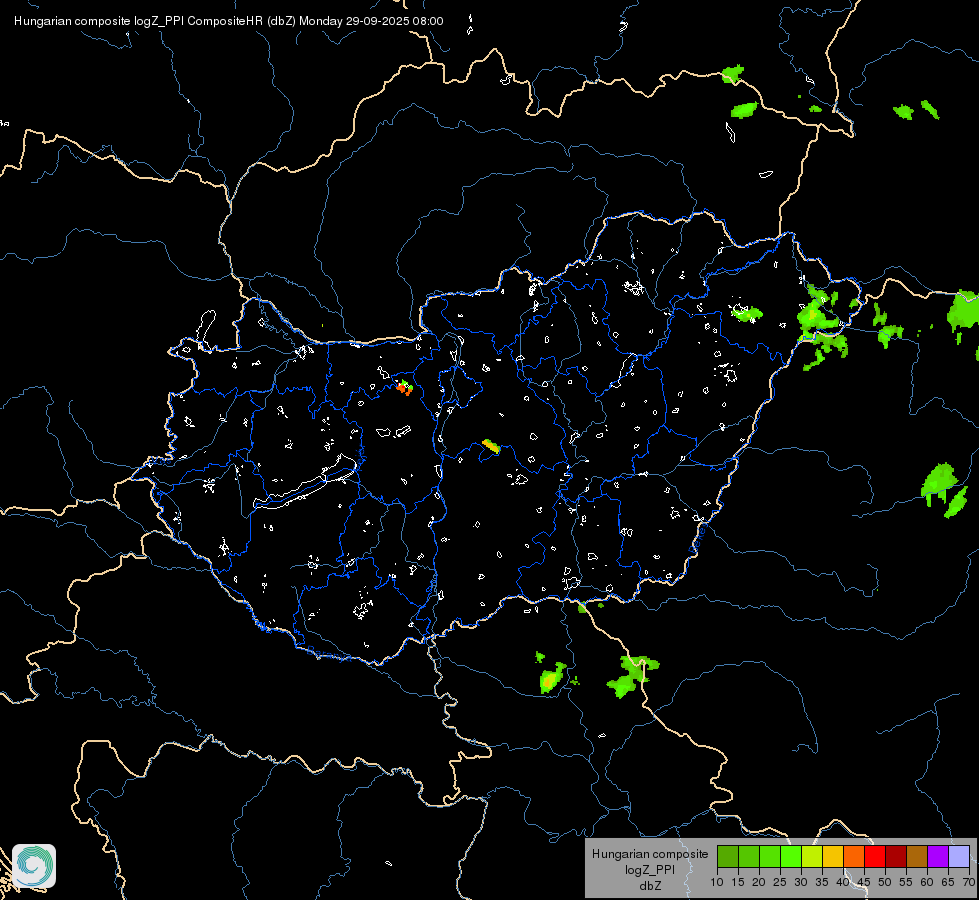Click the legend scale value 50
The height and width of the screenshot is (900, 979).
(x=885, y=883)
